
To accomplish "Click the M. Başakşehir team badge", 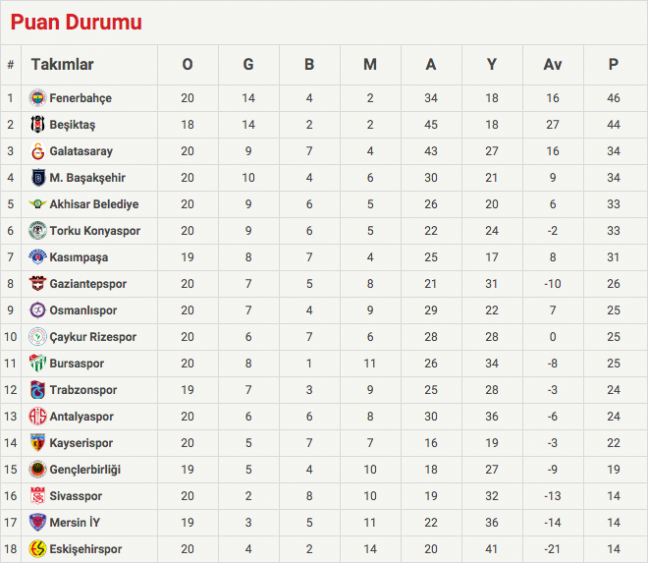I will [37, 178].
